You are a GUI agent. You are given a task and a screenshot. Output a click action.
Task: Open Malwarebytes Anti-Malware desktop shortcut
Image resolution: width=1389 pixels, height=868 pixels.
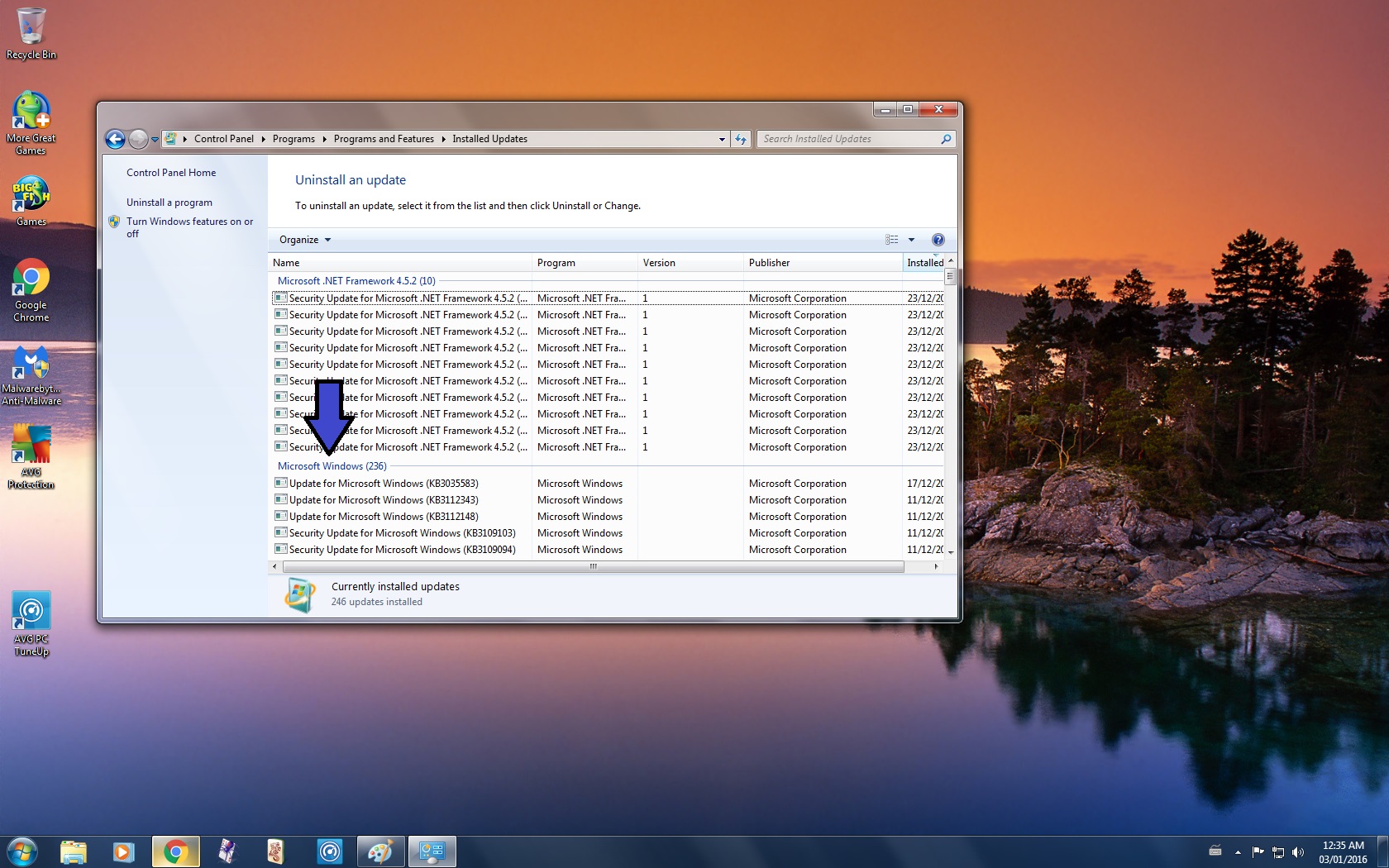(31, 376)
